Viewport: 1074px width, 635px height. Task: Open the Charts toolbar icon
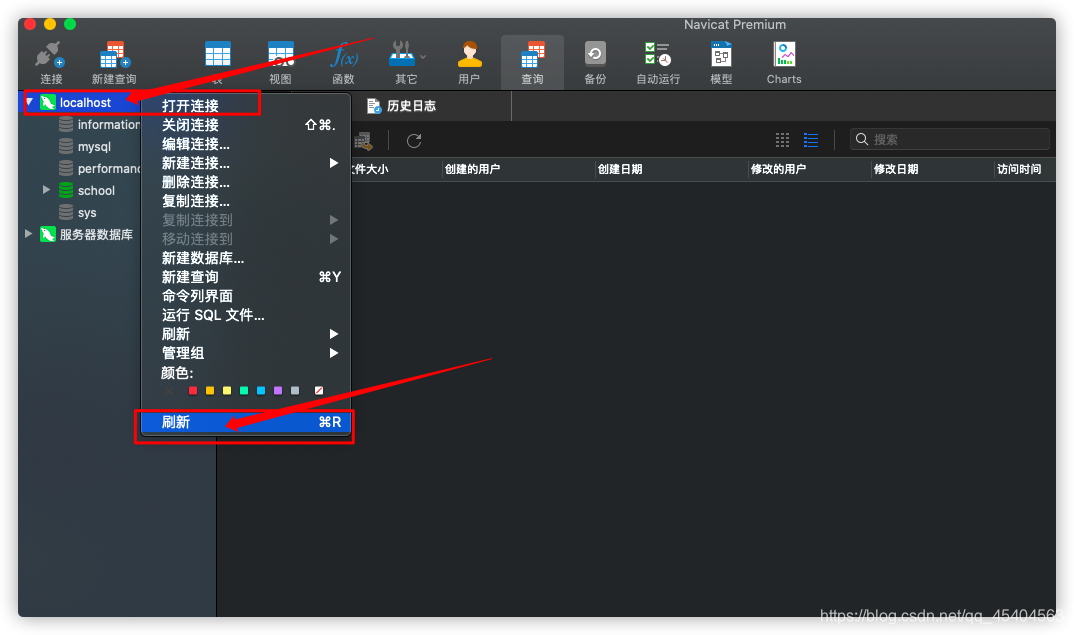coord(784,62)
